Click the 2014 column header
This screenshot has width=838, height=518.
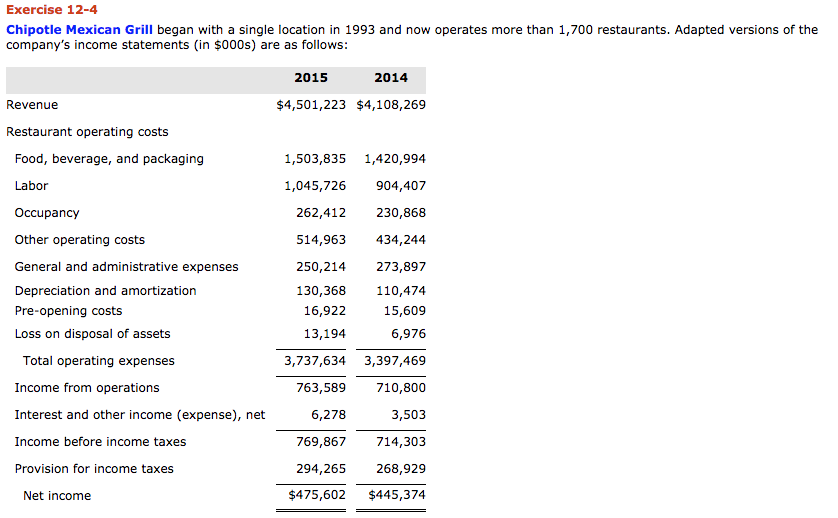tap(391, 78)
